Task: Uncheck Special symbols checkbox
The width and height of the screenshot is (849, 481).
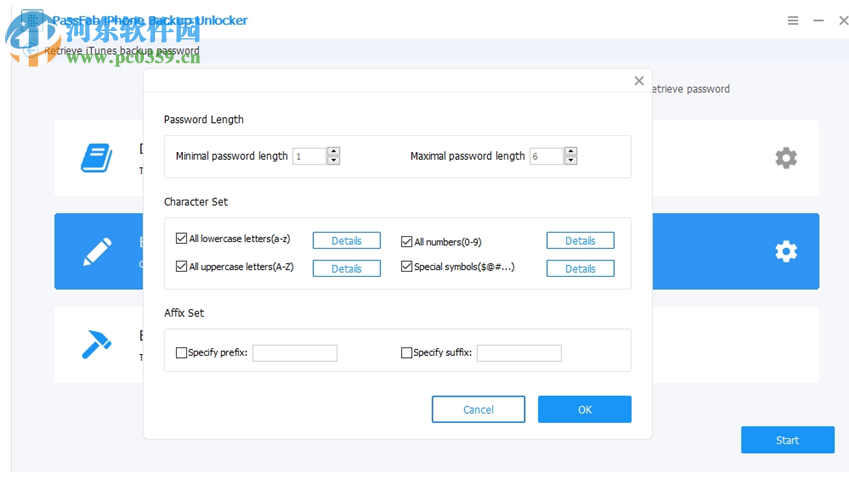Action: pyautogui.click(x=407, y=266)
